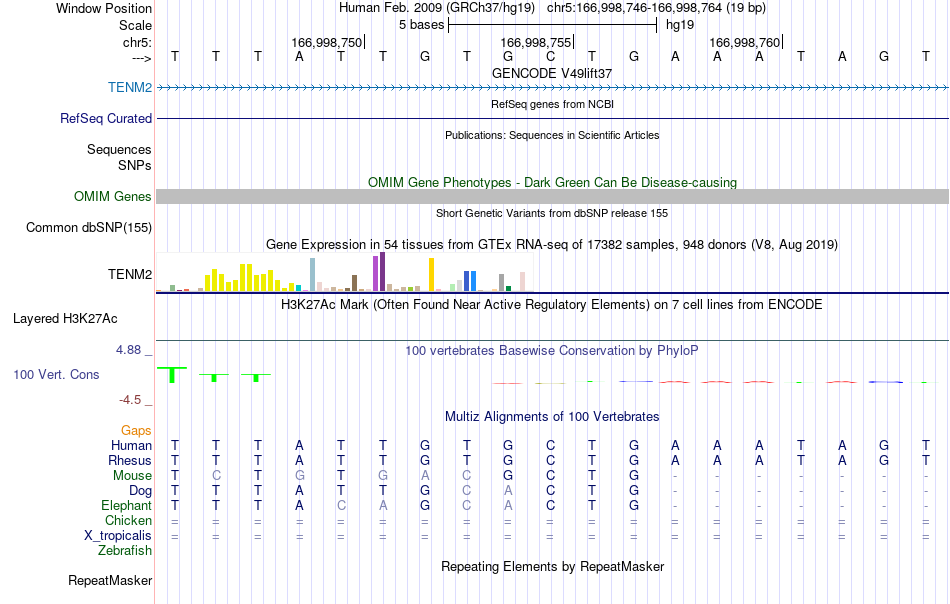
Task: Open the RefSeq Curated track label
Action: [x=105, y=118]
